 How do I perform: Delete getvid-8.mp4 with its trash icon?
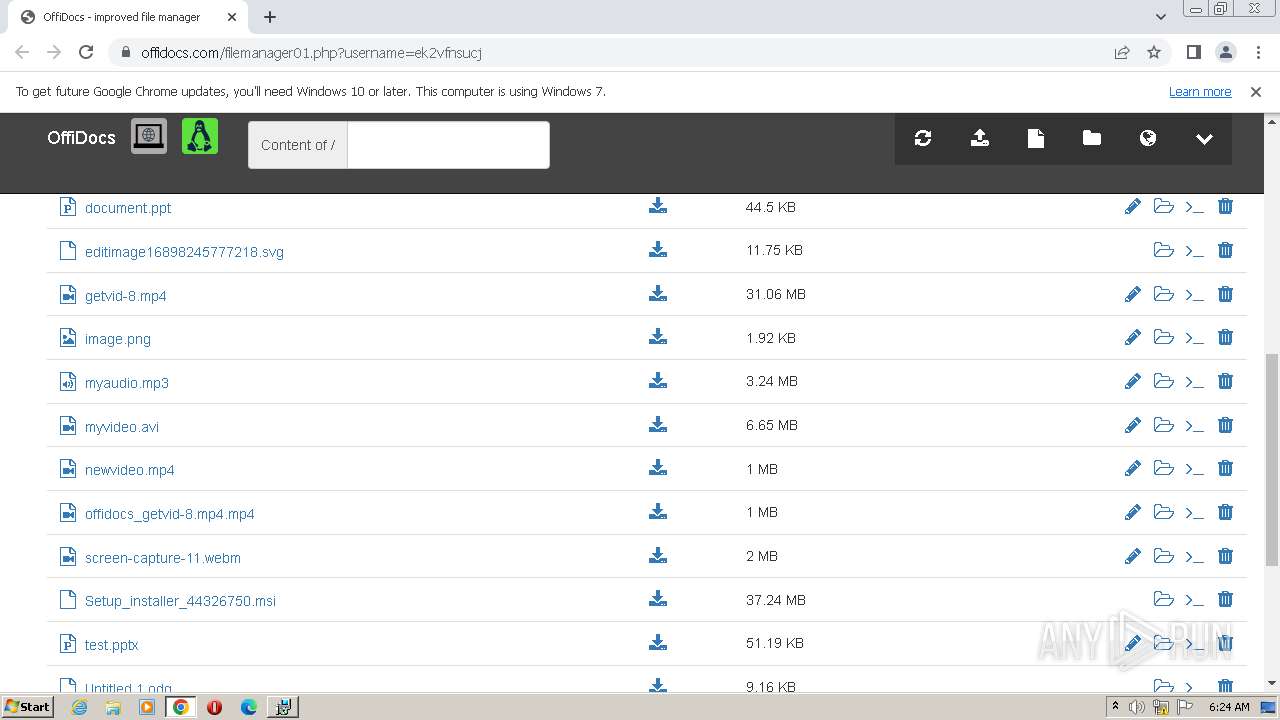point(1225,294)
